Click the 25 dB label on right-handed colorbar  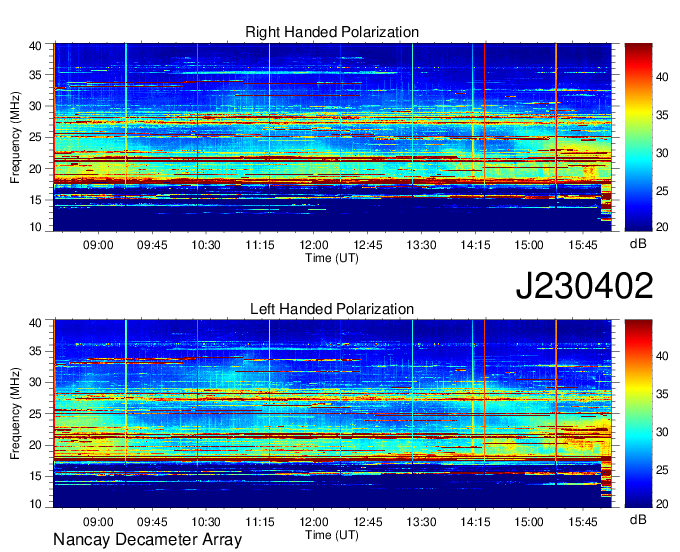tap(662, 191)
